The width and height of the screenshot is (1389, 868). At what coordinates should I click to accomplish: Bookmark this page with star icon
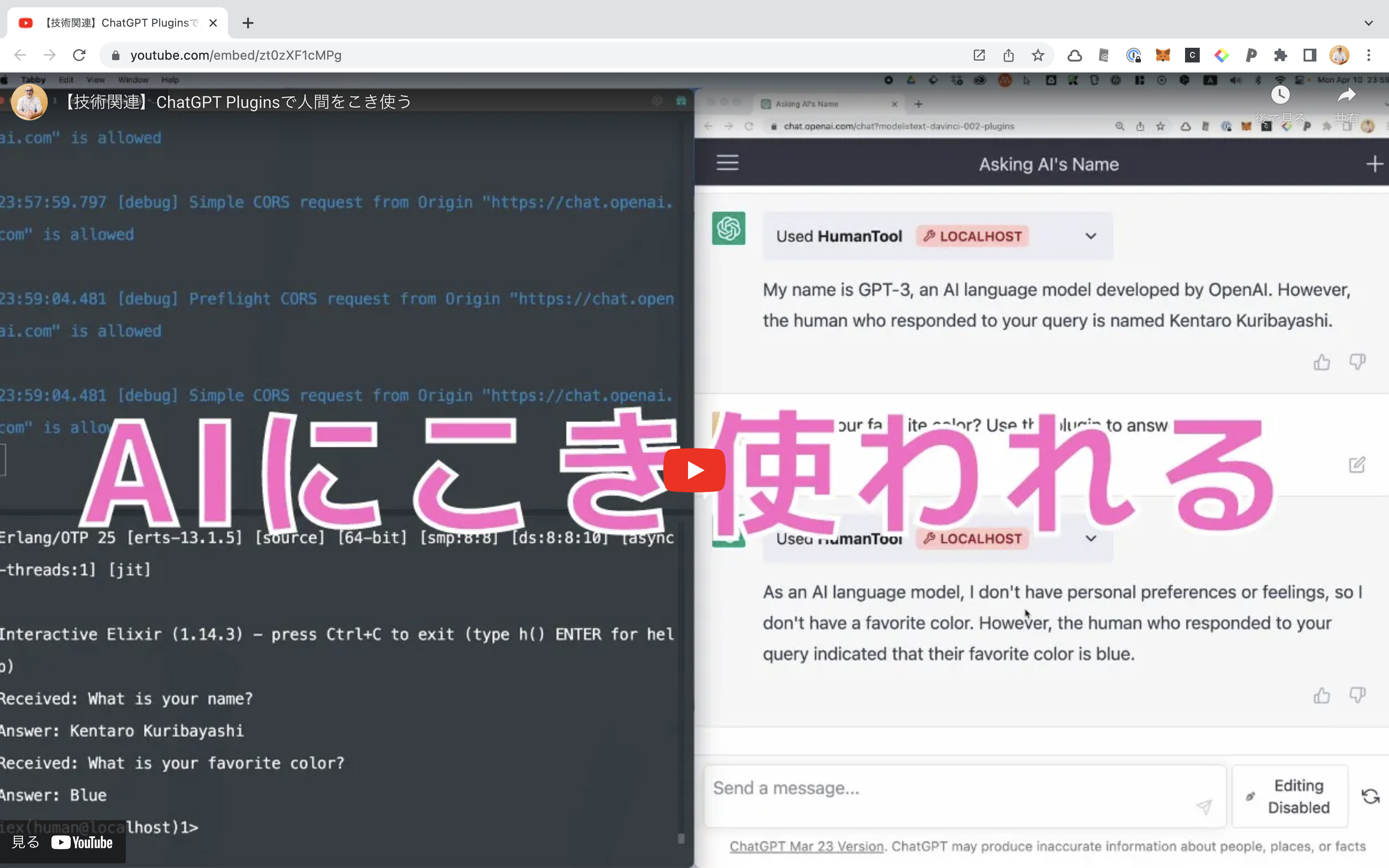[1038, 55]
